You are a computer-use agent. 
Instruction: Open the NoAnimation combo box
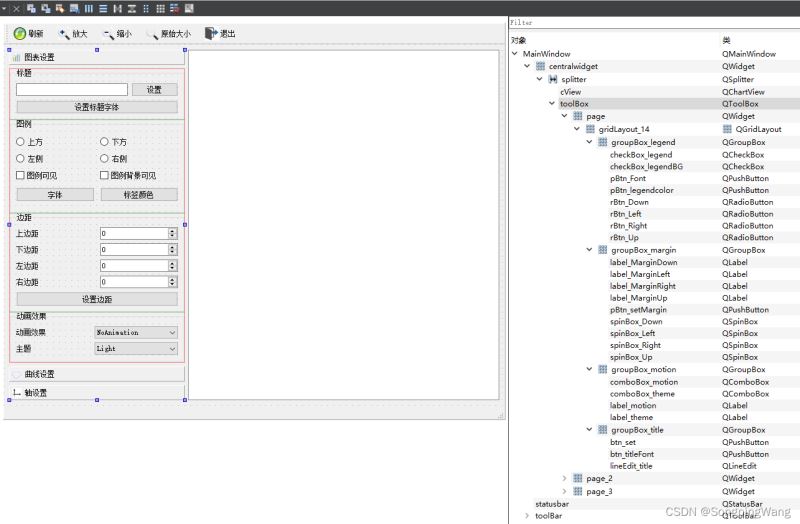tap(136, 332)
